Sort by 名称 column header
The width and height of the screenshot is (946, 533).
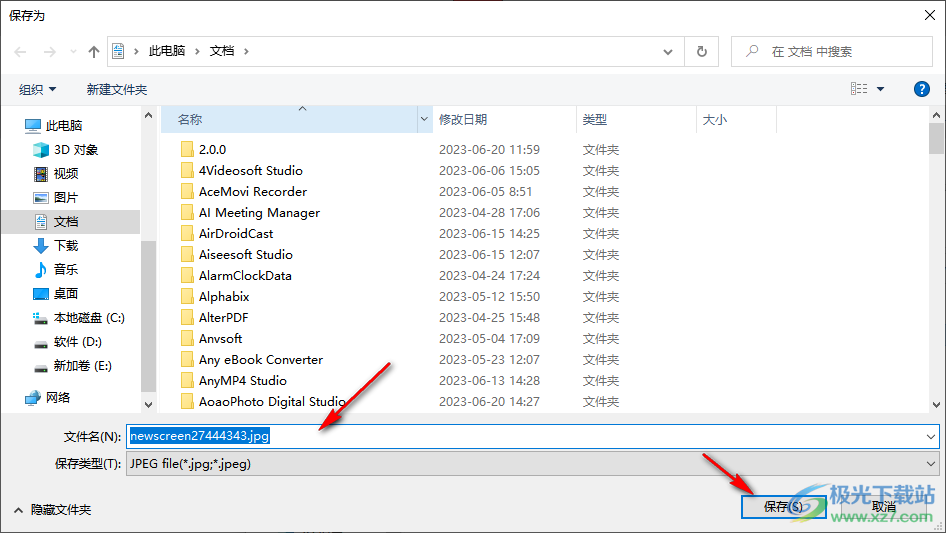point(289,120)
